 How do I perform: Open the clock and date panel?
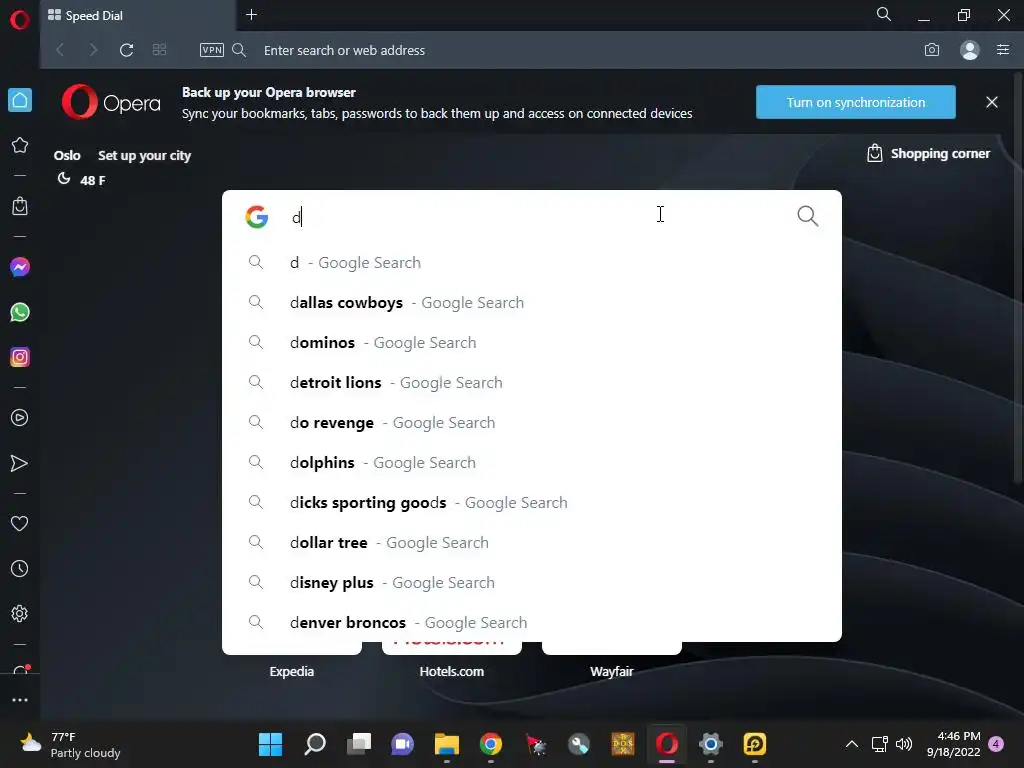tap(954, 744)
